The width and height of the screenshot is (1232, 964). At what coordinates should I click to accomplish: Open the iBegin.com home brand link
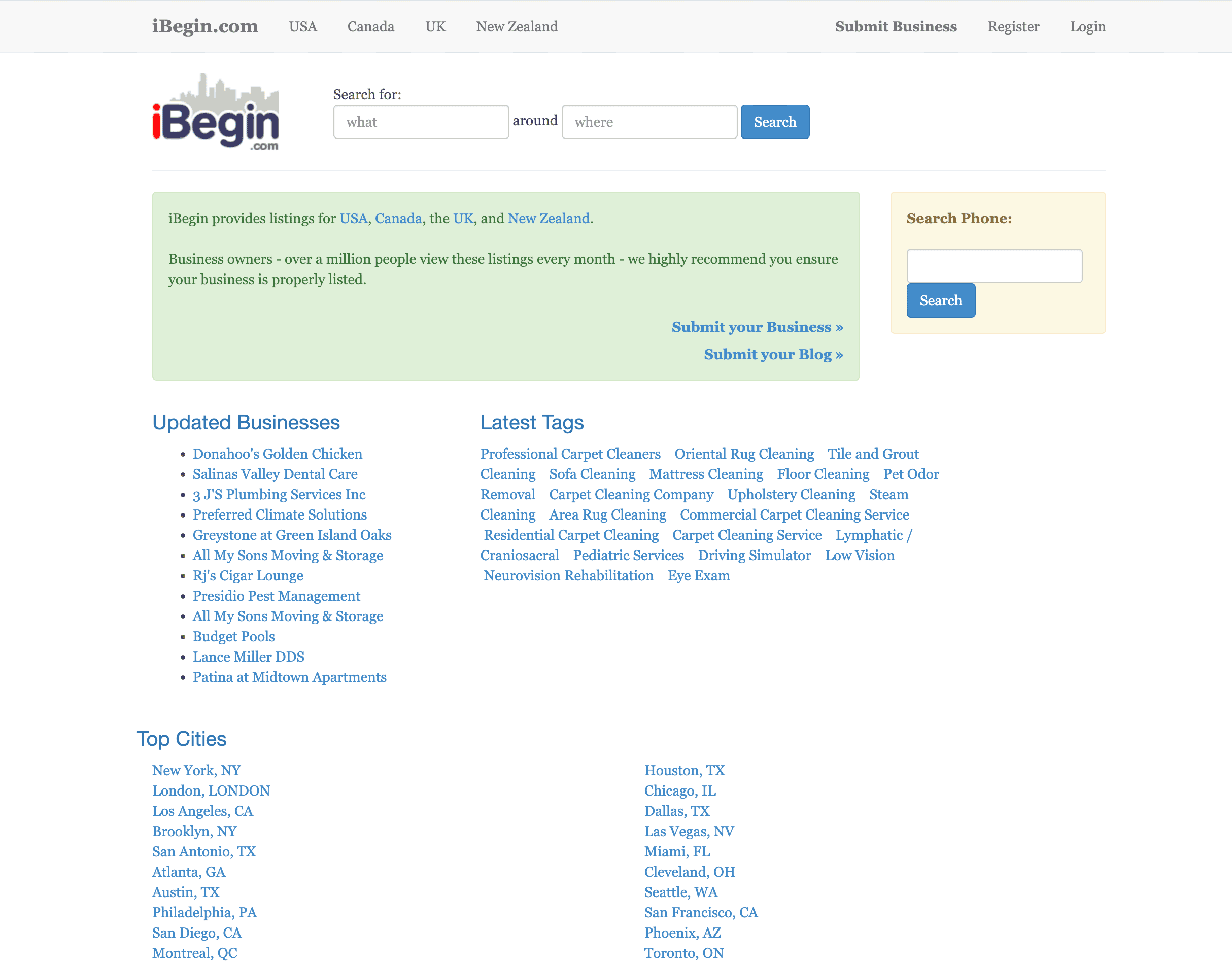point(205,26)
